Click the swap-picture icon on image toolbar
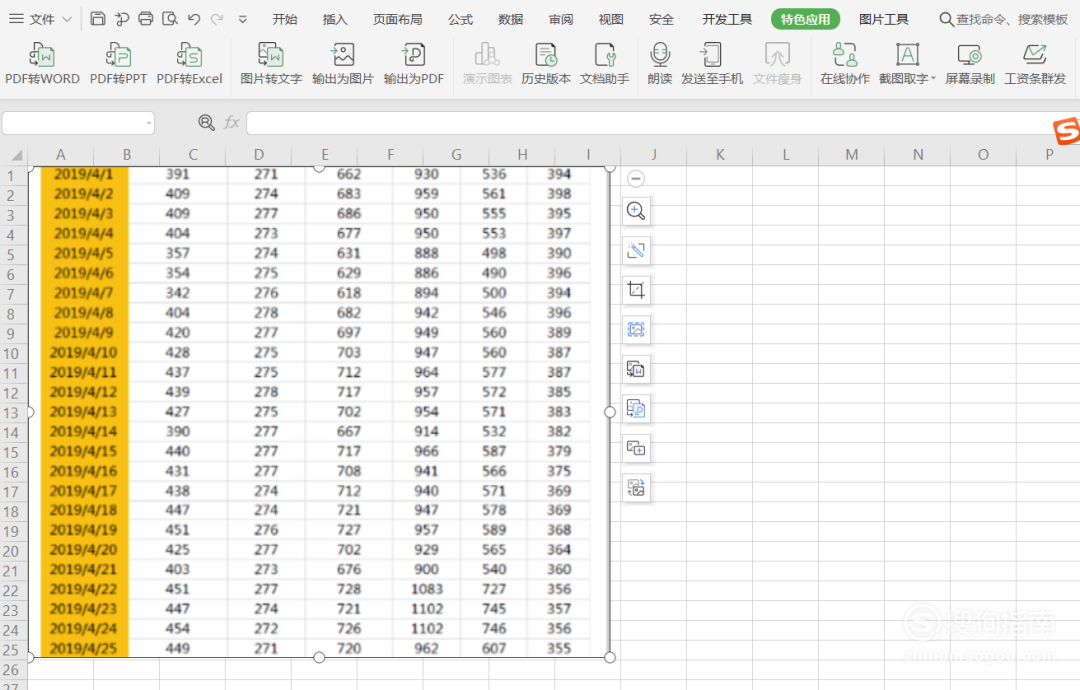This screenshot has height=690, width=1080. 636,488
